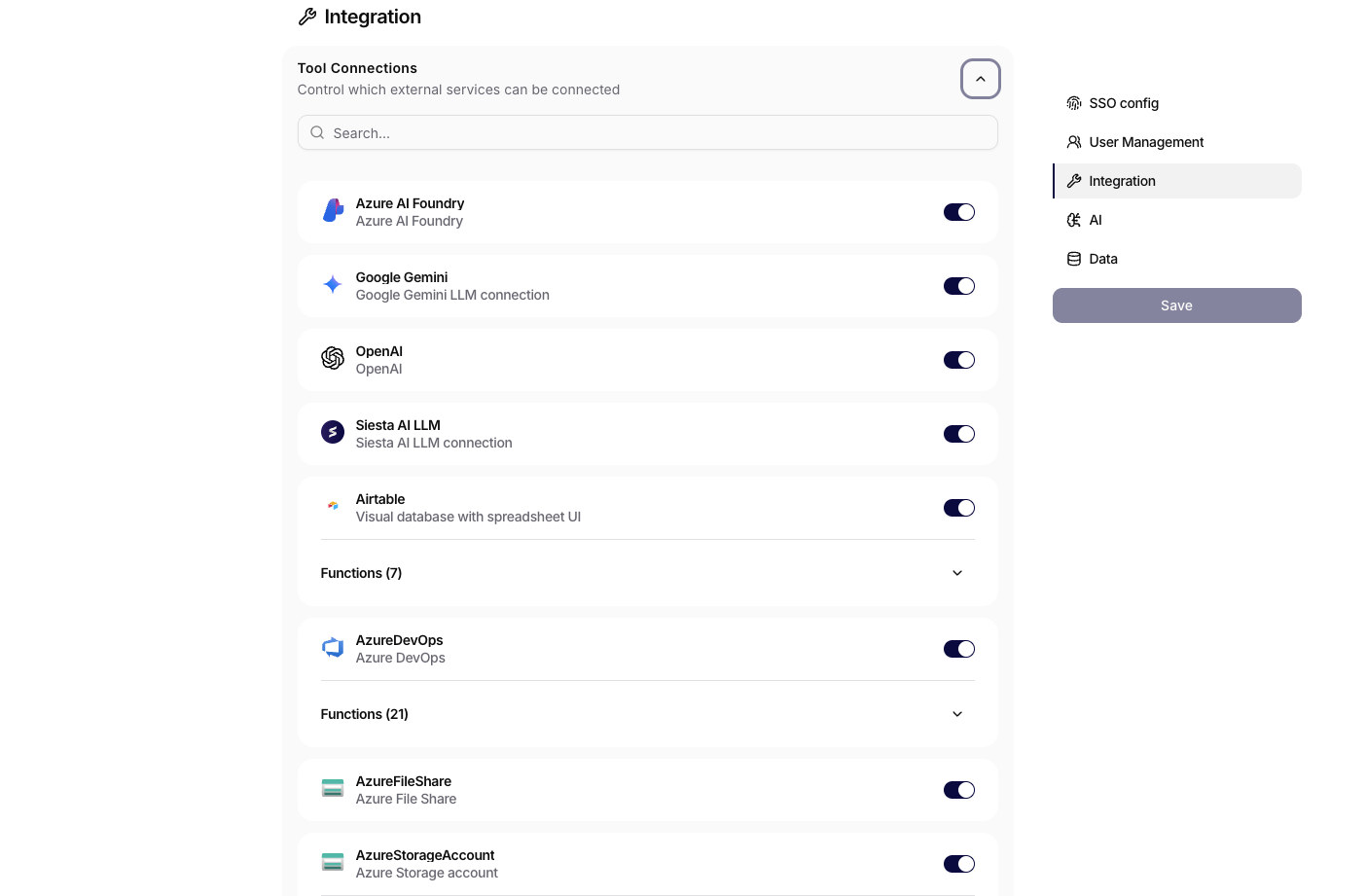
Task: Disable the Azure AI Foundry connection toggle
Action: tap(959, 212)
